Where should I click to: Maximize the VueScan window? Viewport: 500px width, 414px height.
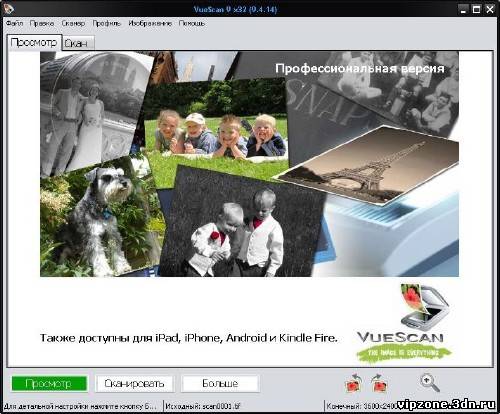pyautogui.click(x=476, y=9)
